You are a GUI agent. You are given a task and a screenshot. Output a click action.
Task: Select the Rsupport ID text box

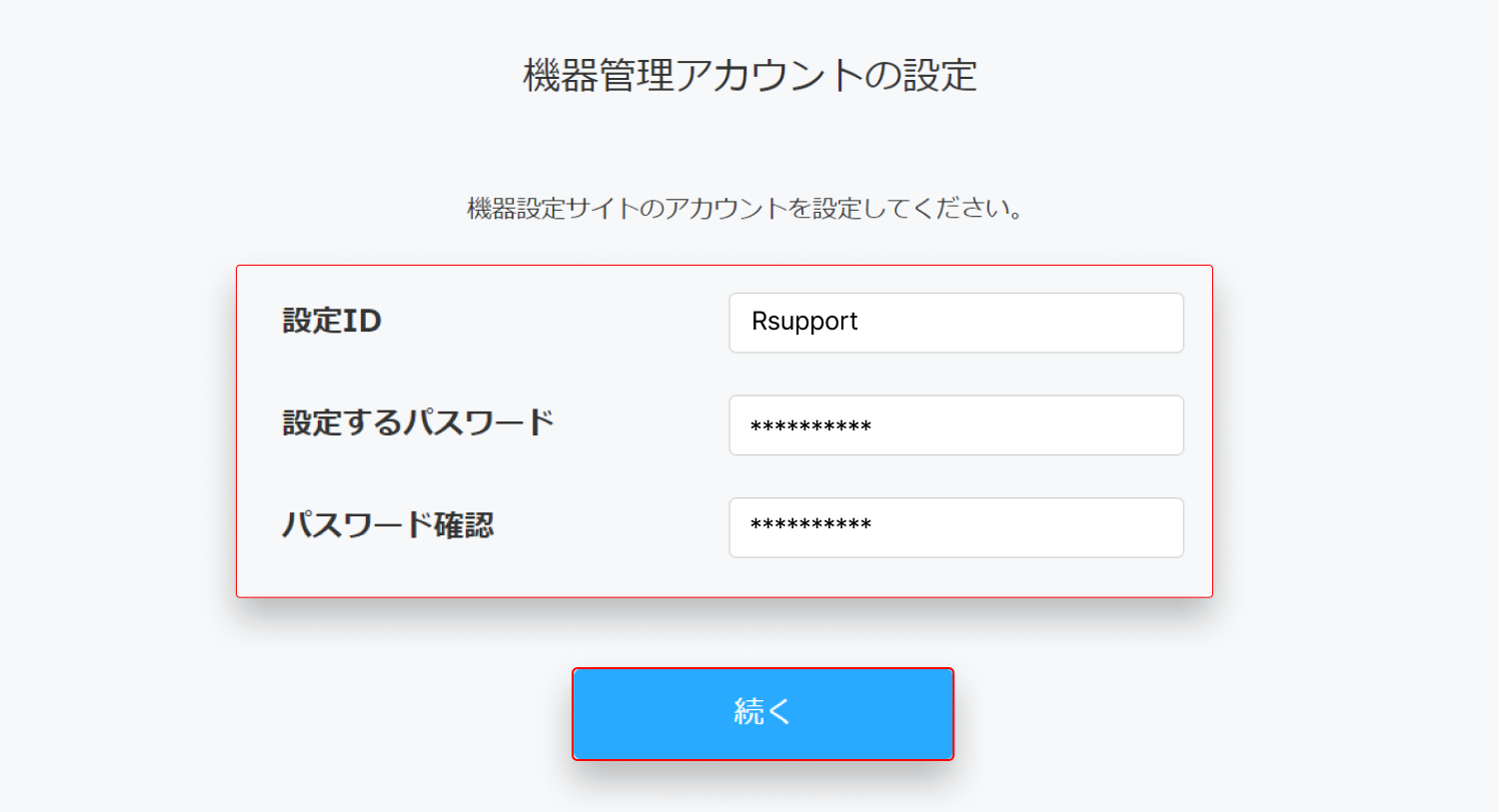tap(954, 323)
